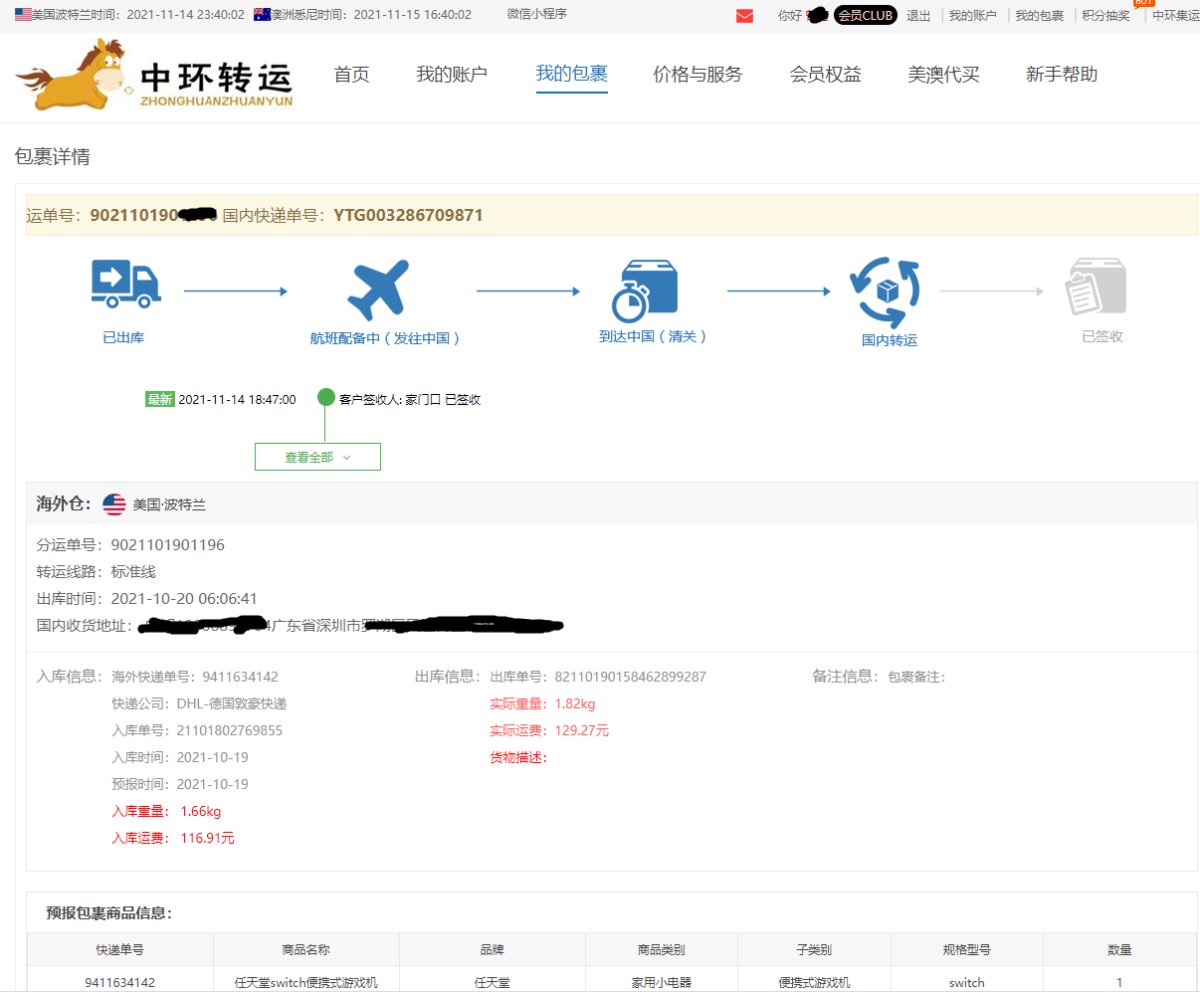
Task: Select 我的包裹 main navigation tab
Action: tap(572, 73)
